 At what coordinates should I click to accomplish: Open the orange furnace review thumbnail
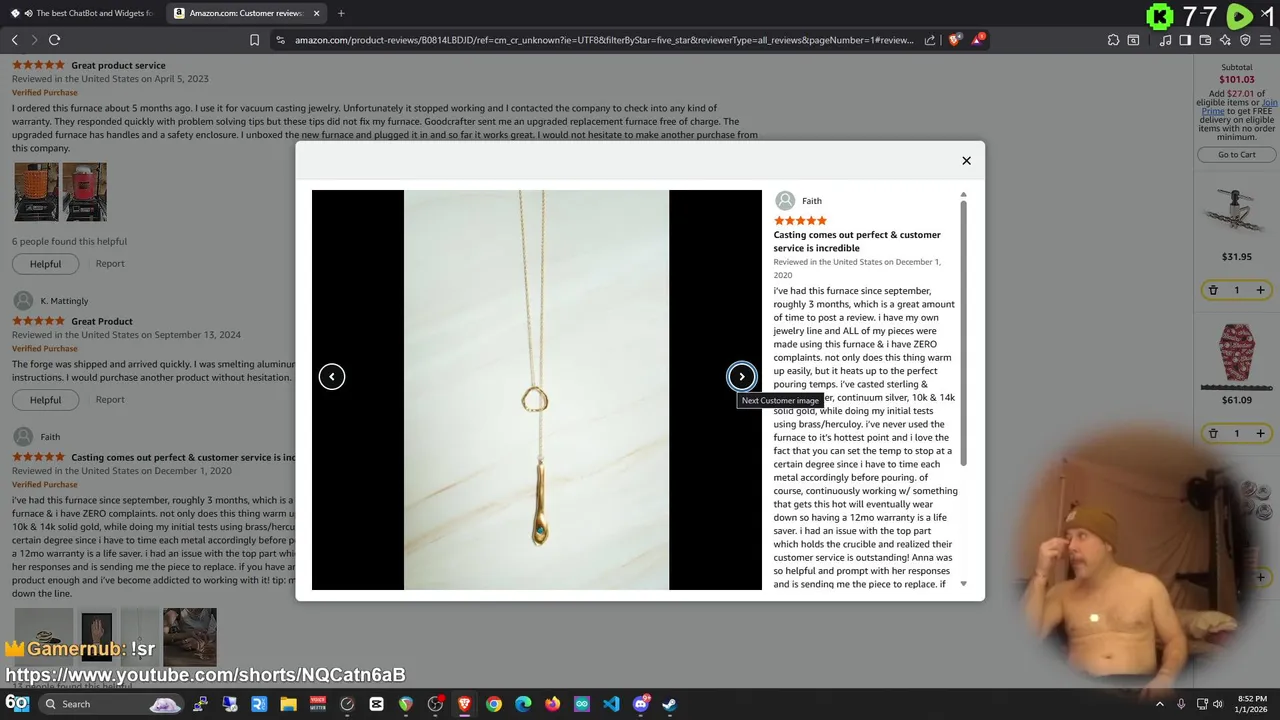pyautogui.click(x=36, y=192)
